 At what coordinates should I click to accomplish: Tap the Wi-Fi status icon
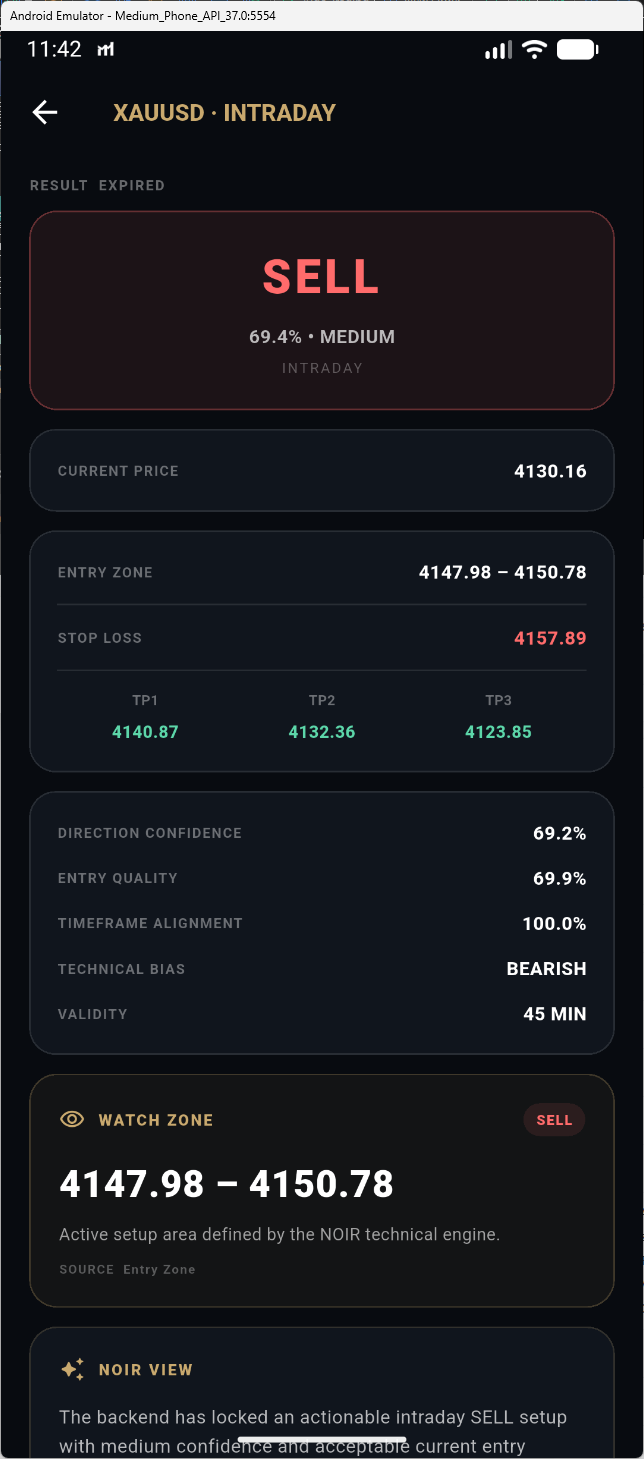(535, 49)
